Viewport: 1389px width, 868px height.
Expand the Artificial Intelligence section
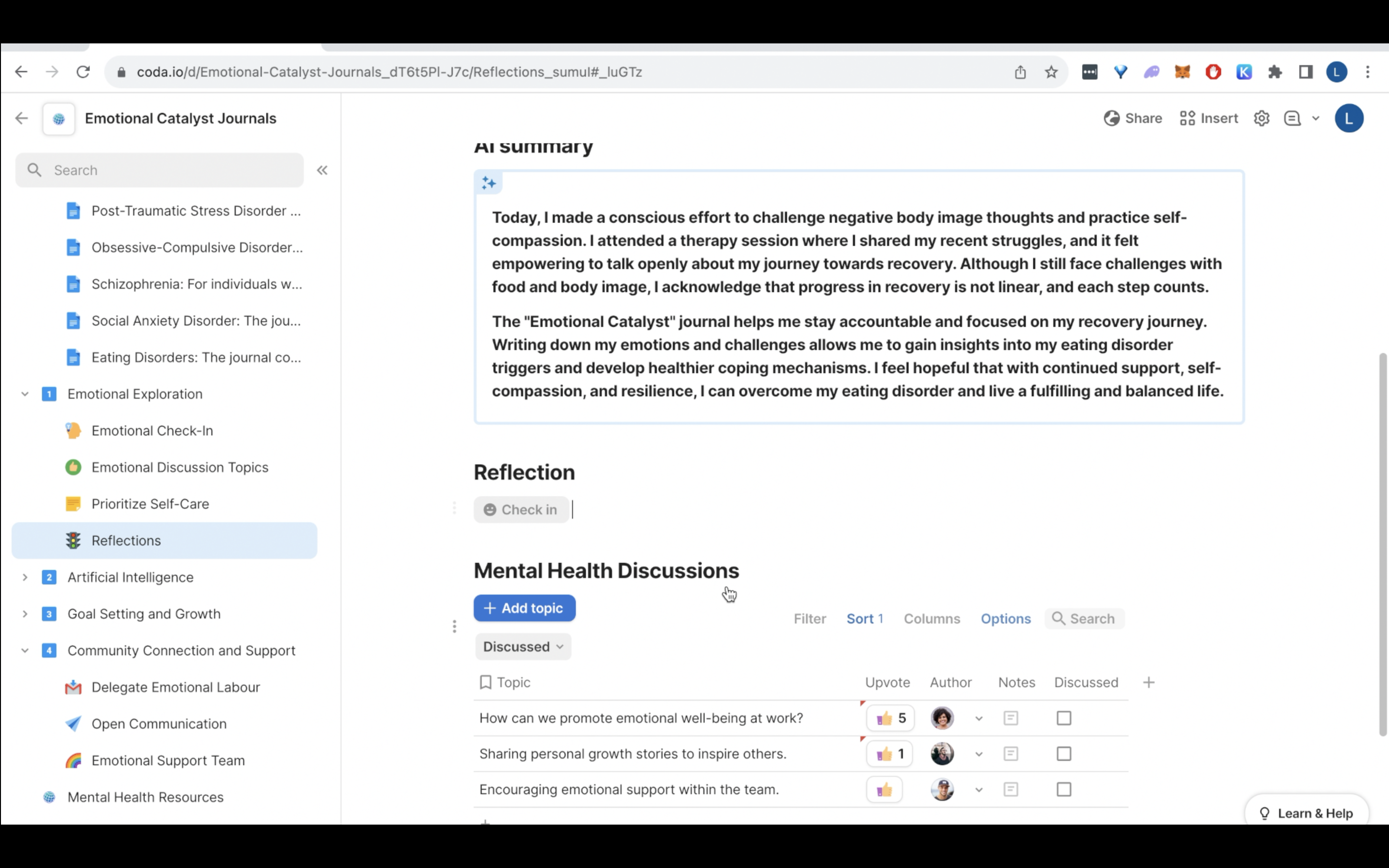click(x=25, y=578)
